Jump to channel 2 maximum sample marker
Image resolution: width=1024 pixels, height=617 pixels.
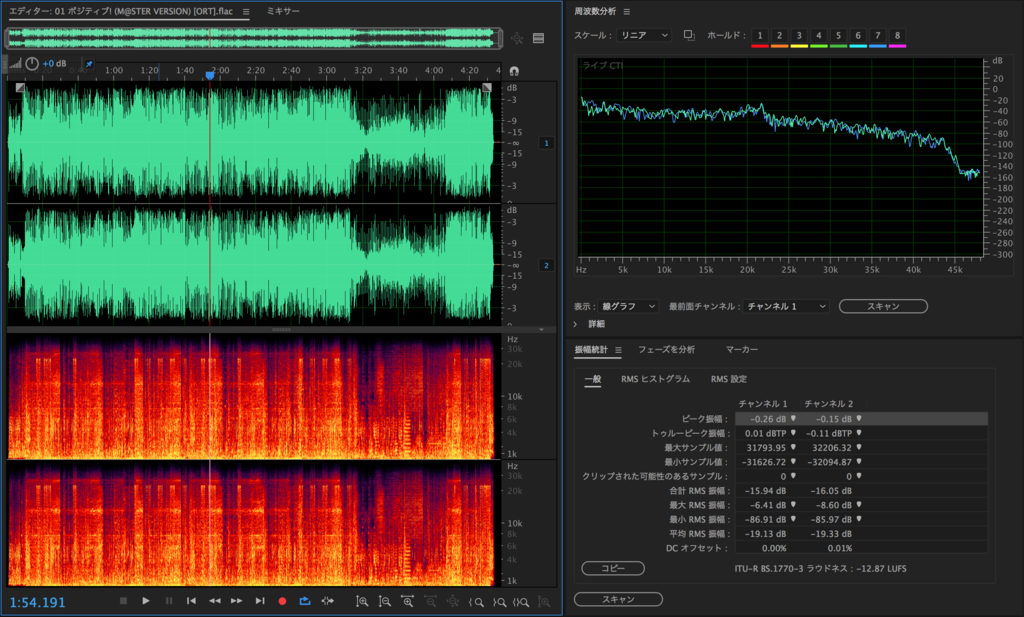pyautogui.click(x=859, y=447)
